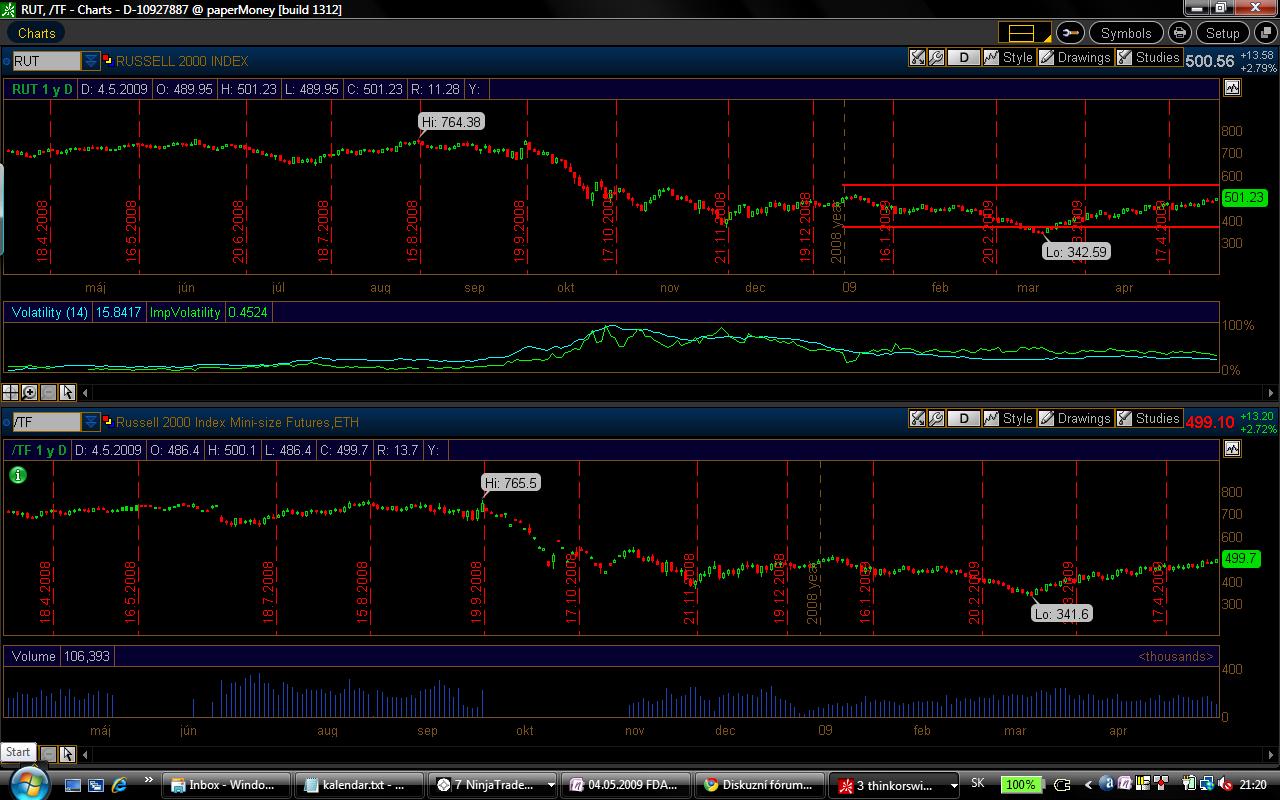This screenshot has width=1280, height=800.
Task: Click the D timeframe button in /TF chart
Action: point(964,419)
